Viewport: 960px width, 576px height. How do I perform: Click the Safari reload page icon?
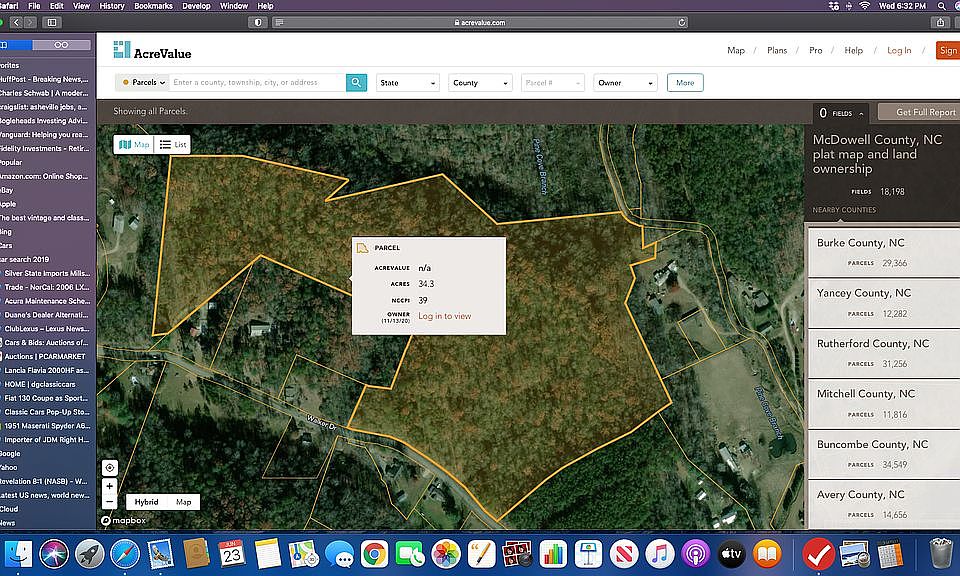(x=681, y=23)
